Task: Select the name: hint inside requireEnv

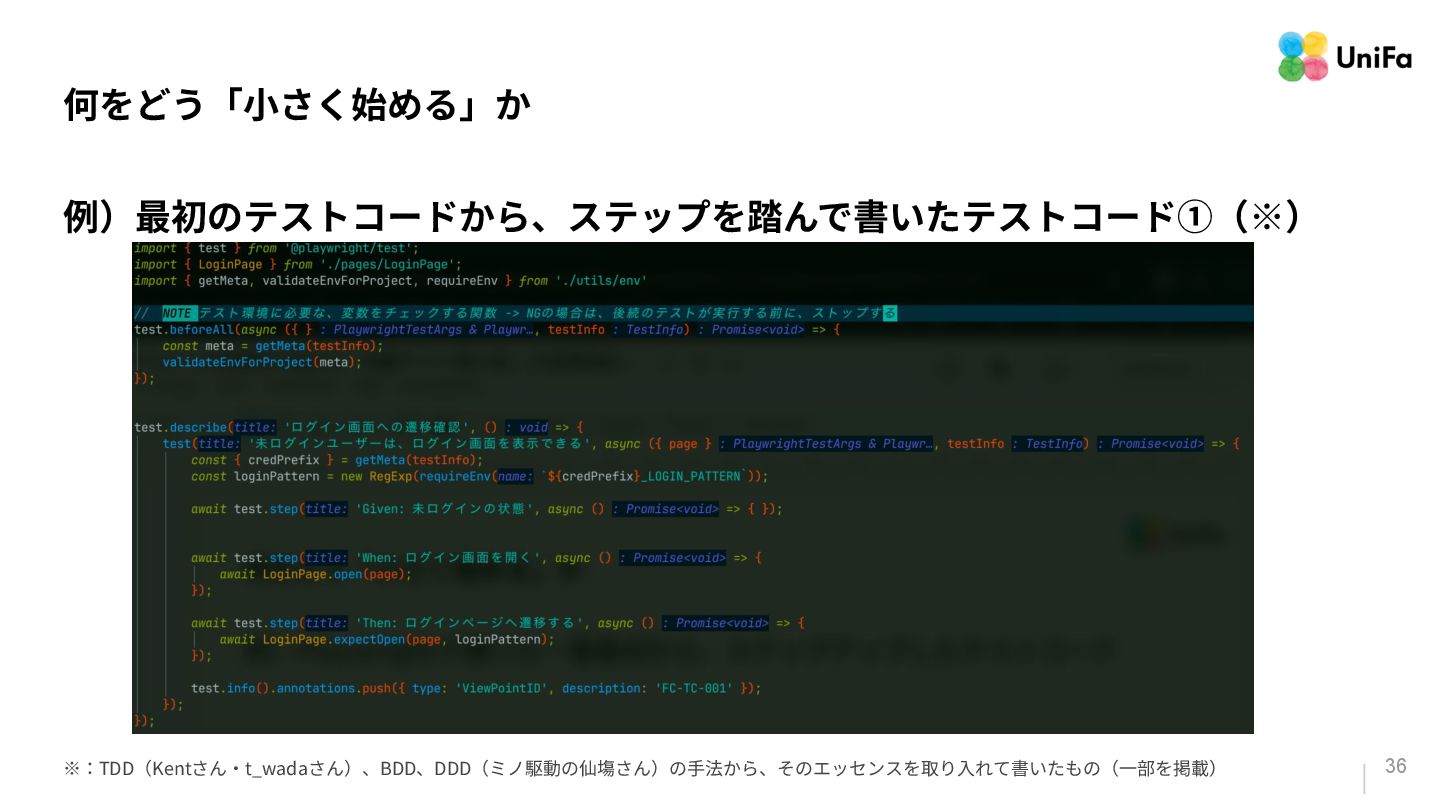Action: [515, 476]
